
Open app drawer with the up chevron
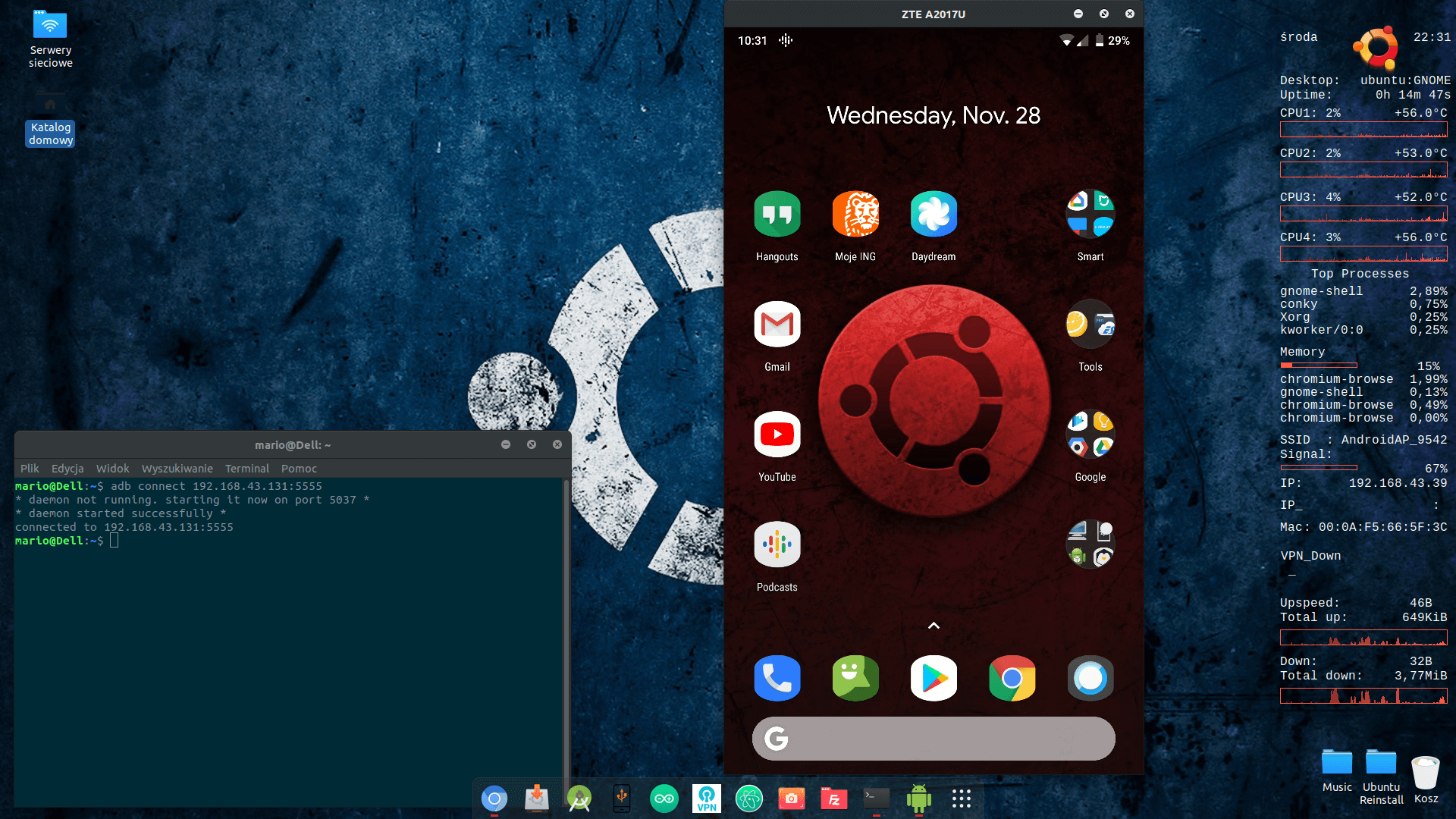coord(934,626)
